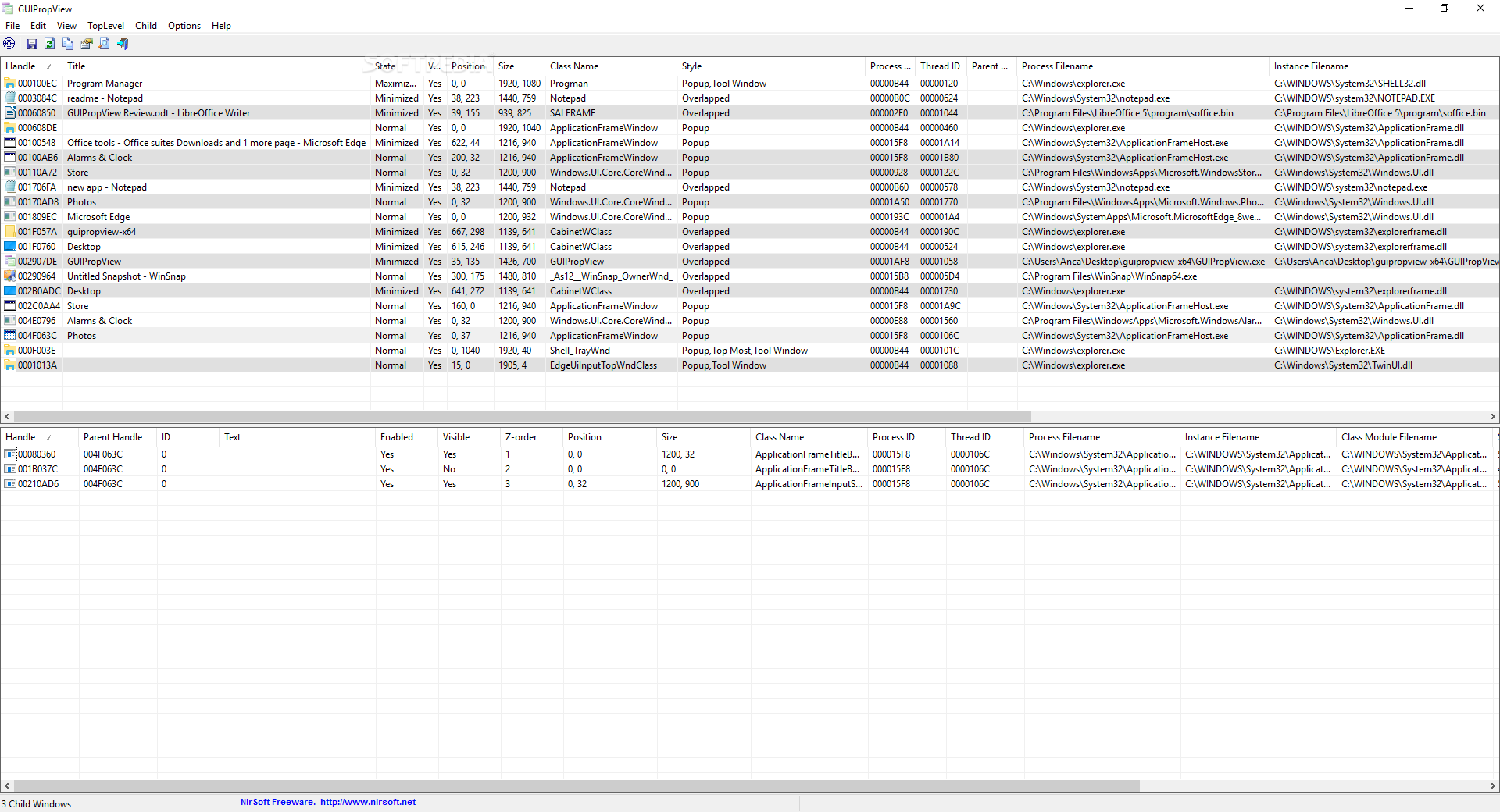Open the NirSoft website link

368,802
